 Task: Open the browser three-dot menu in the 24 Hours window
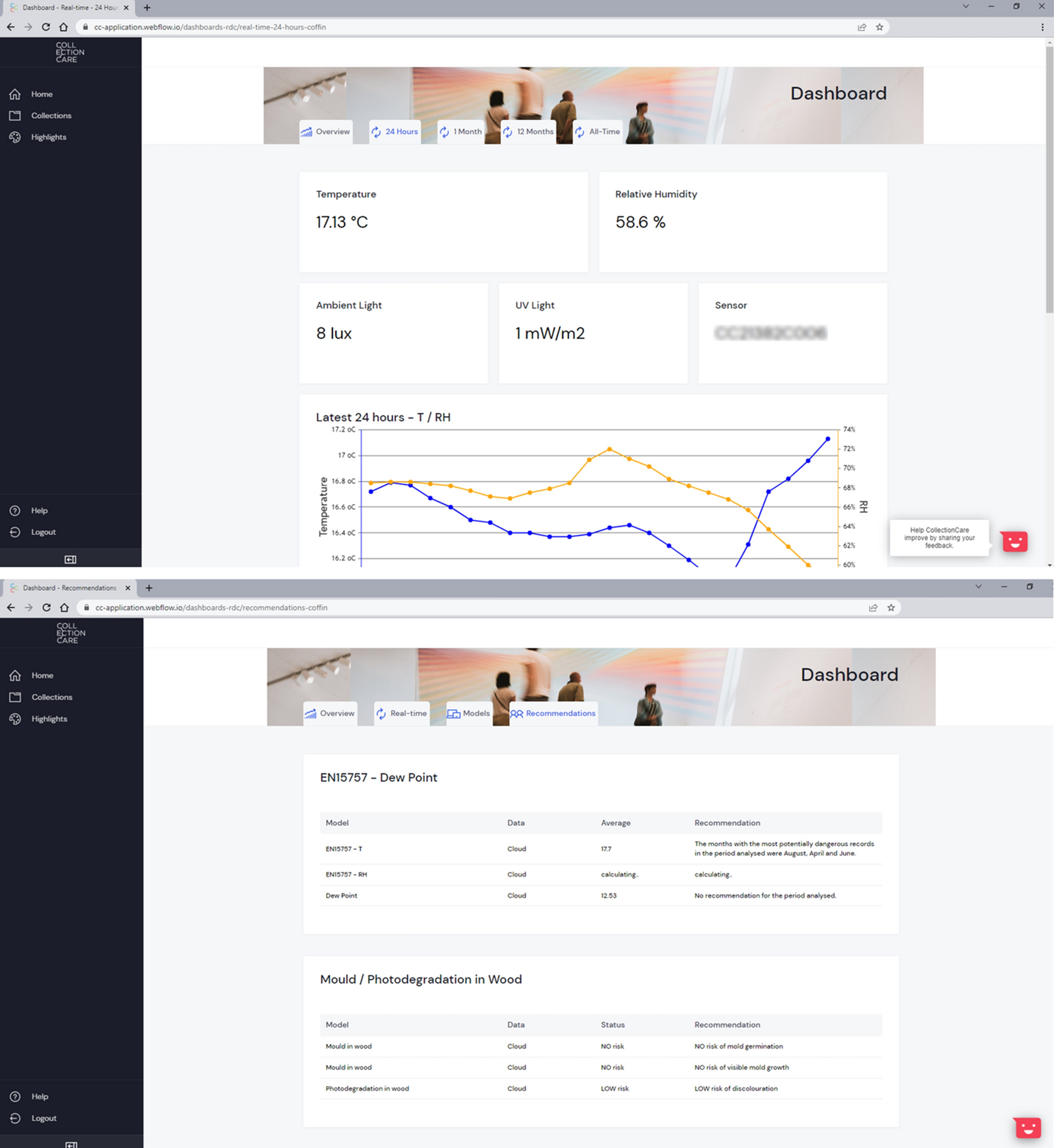coord(1043,27)
